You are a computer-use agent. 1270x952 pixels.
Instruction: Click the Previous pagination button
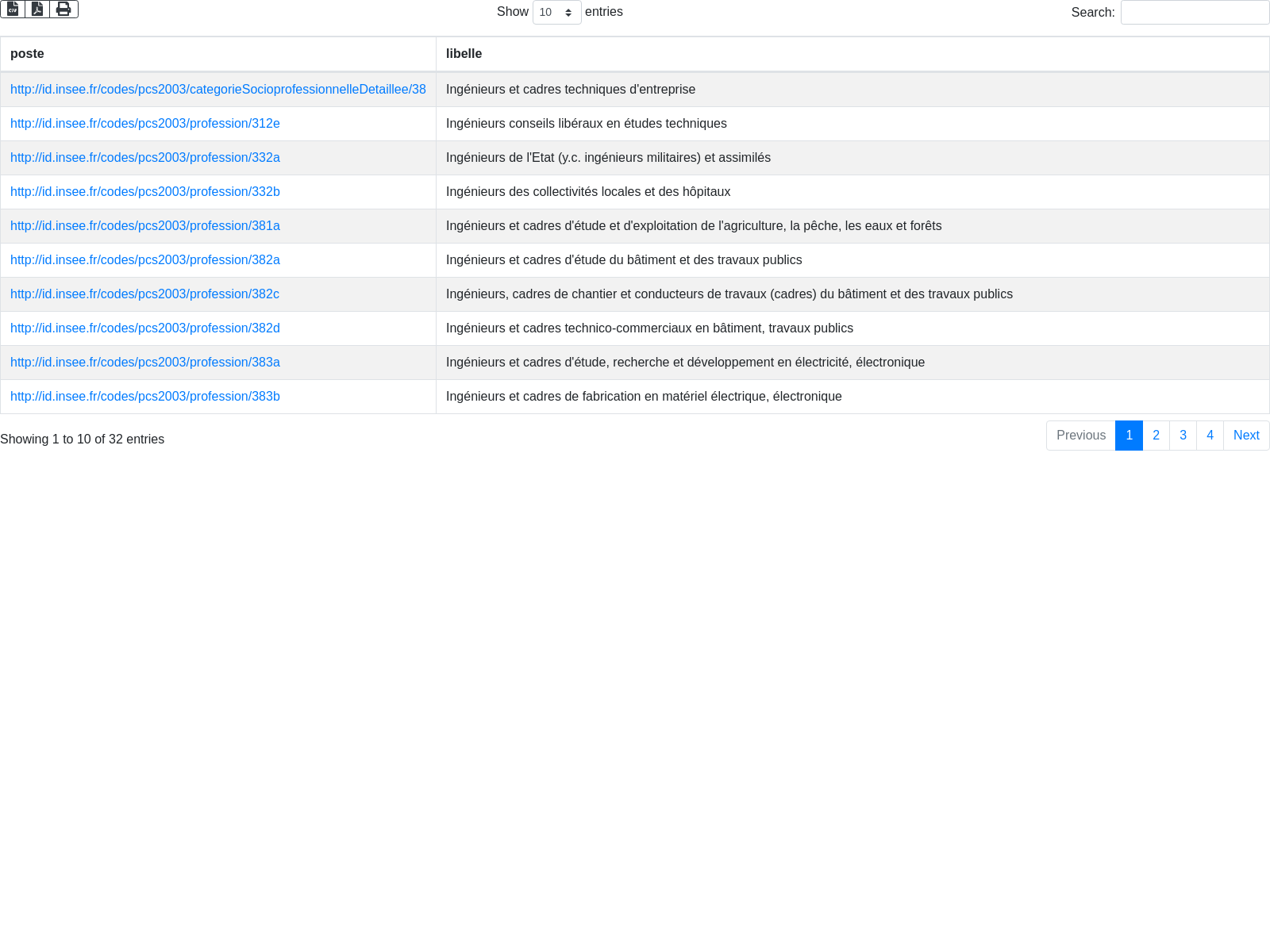(x=1080, y=436)
